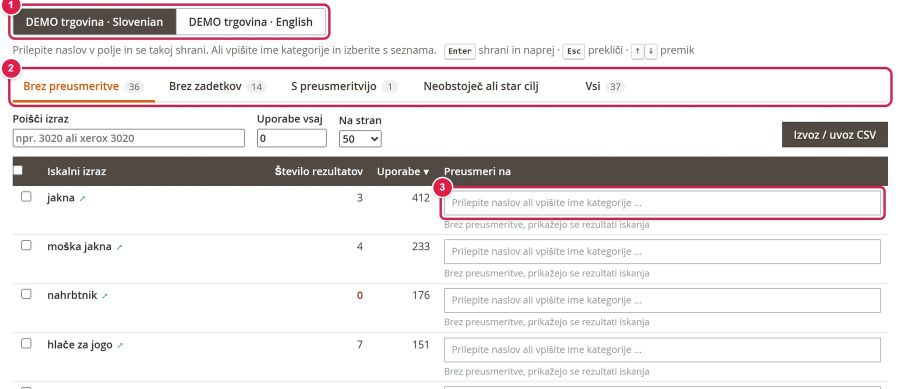Viewport: 900px width, 389px height.
Task: Click usage value 233
Action: [x=421, y=246]
